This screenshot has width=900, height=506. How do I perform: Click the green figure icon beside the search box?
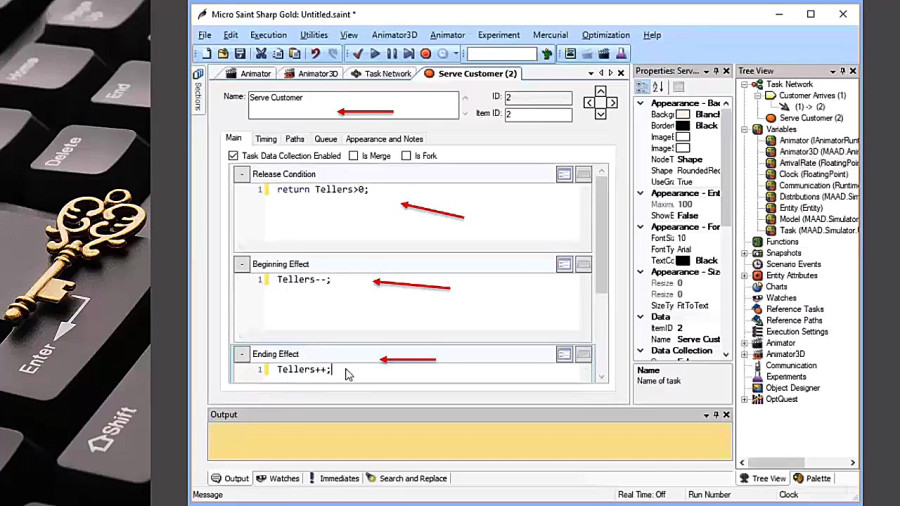pyautogui.click(x=546, y=54)
